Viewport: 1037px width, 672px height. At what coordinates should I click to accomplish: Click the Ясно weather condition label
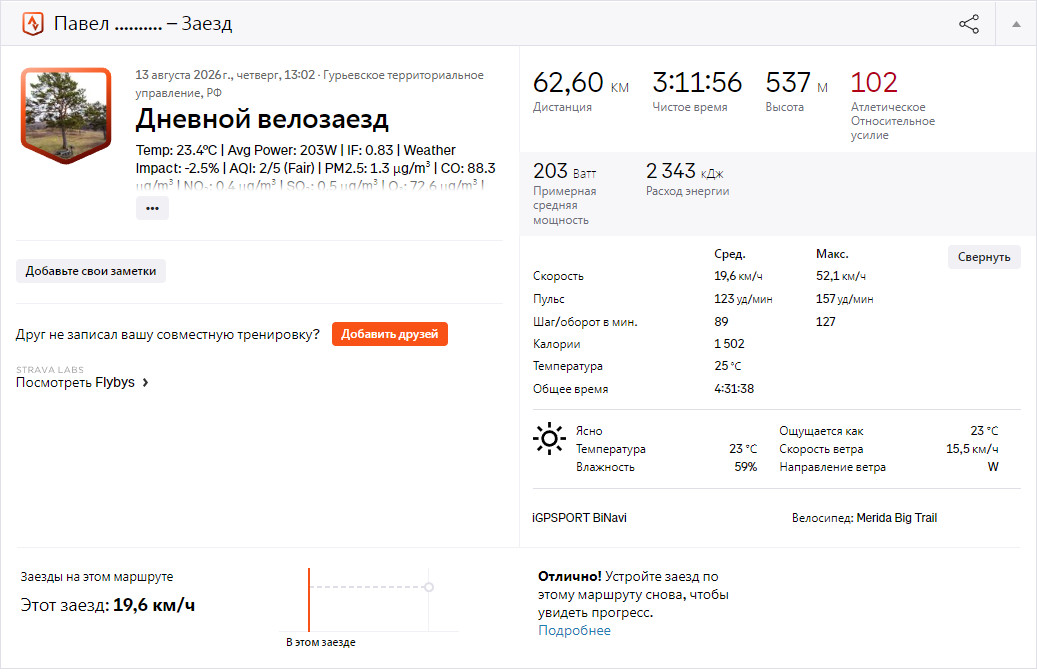589,431
